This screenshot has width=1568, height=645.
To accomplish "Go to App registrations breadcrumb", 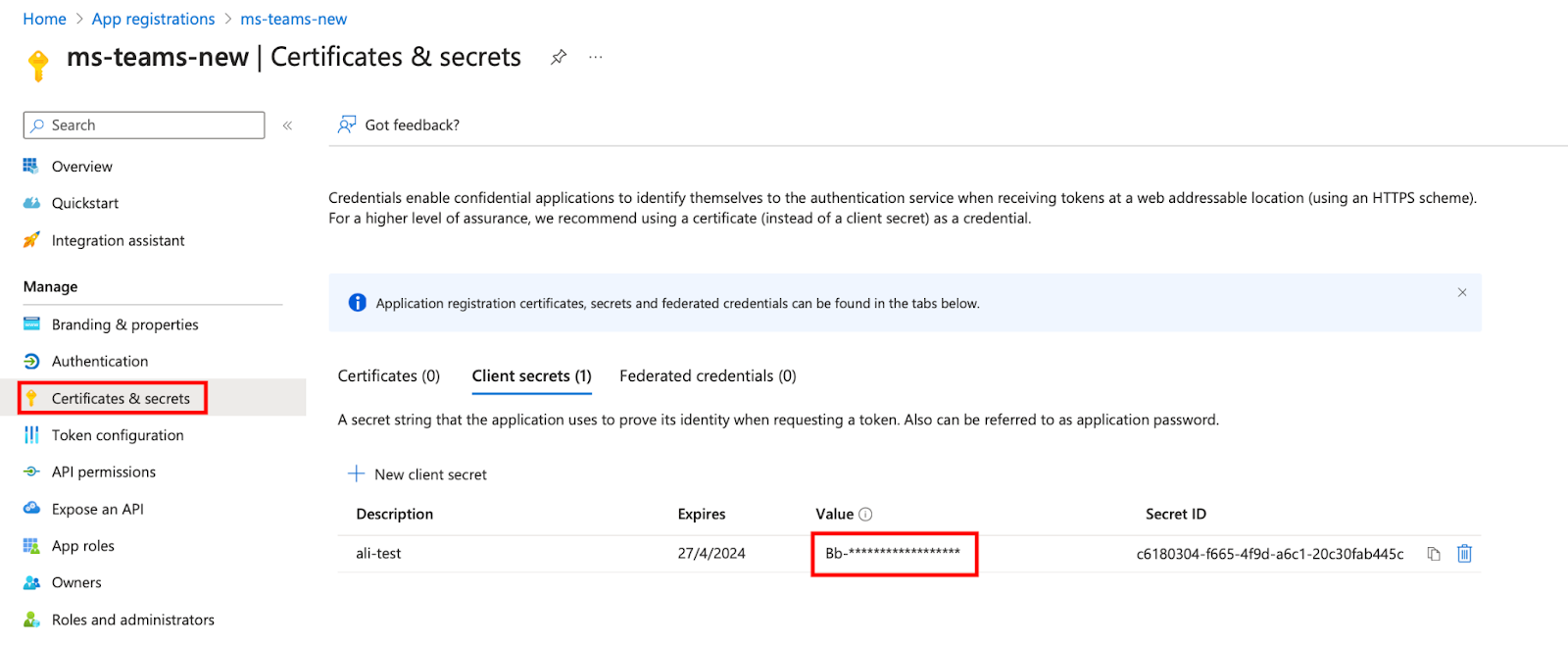I will coord(154,19).
